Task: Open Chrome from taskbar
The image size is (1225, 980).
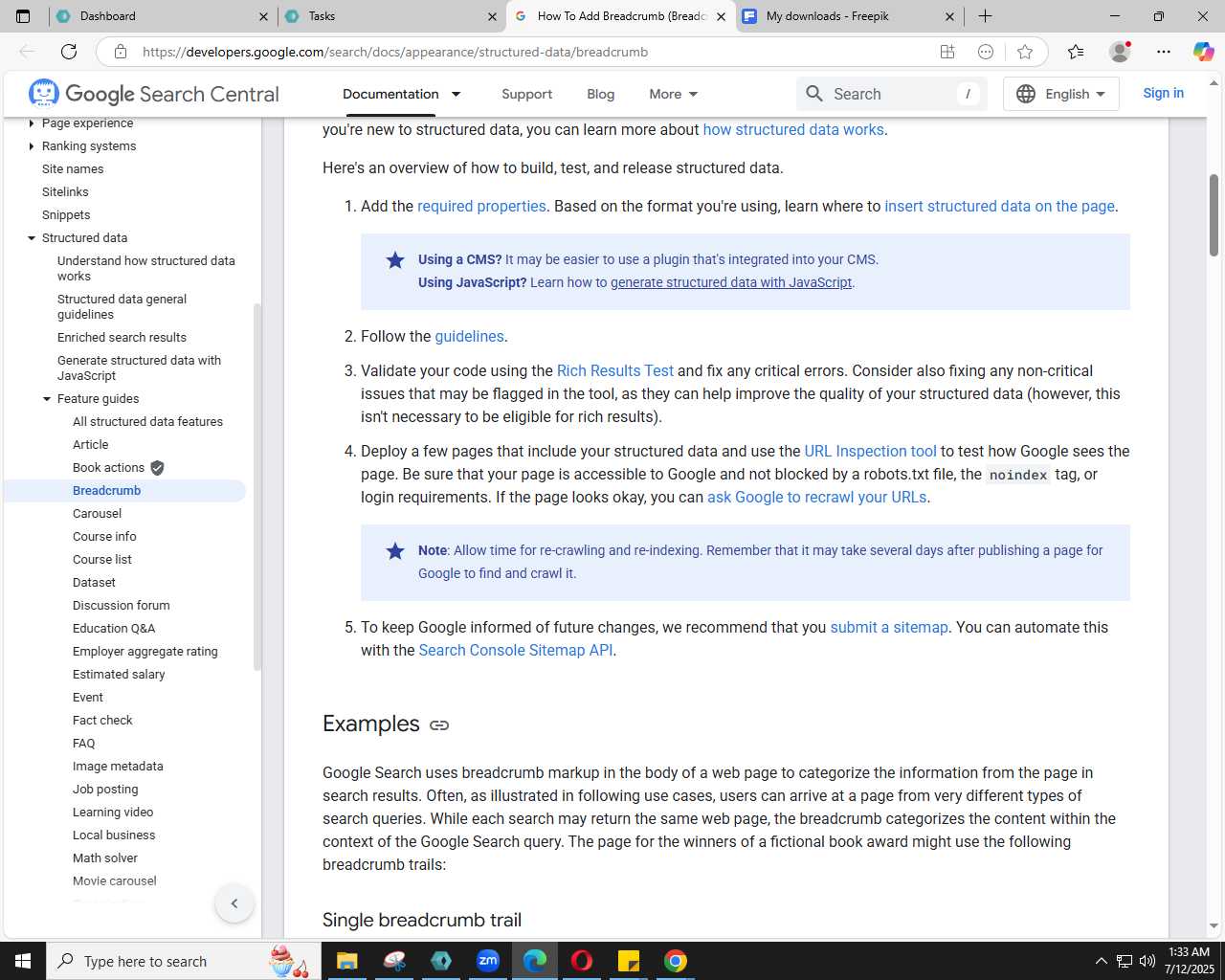Action: click(x=676, y=961)
